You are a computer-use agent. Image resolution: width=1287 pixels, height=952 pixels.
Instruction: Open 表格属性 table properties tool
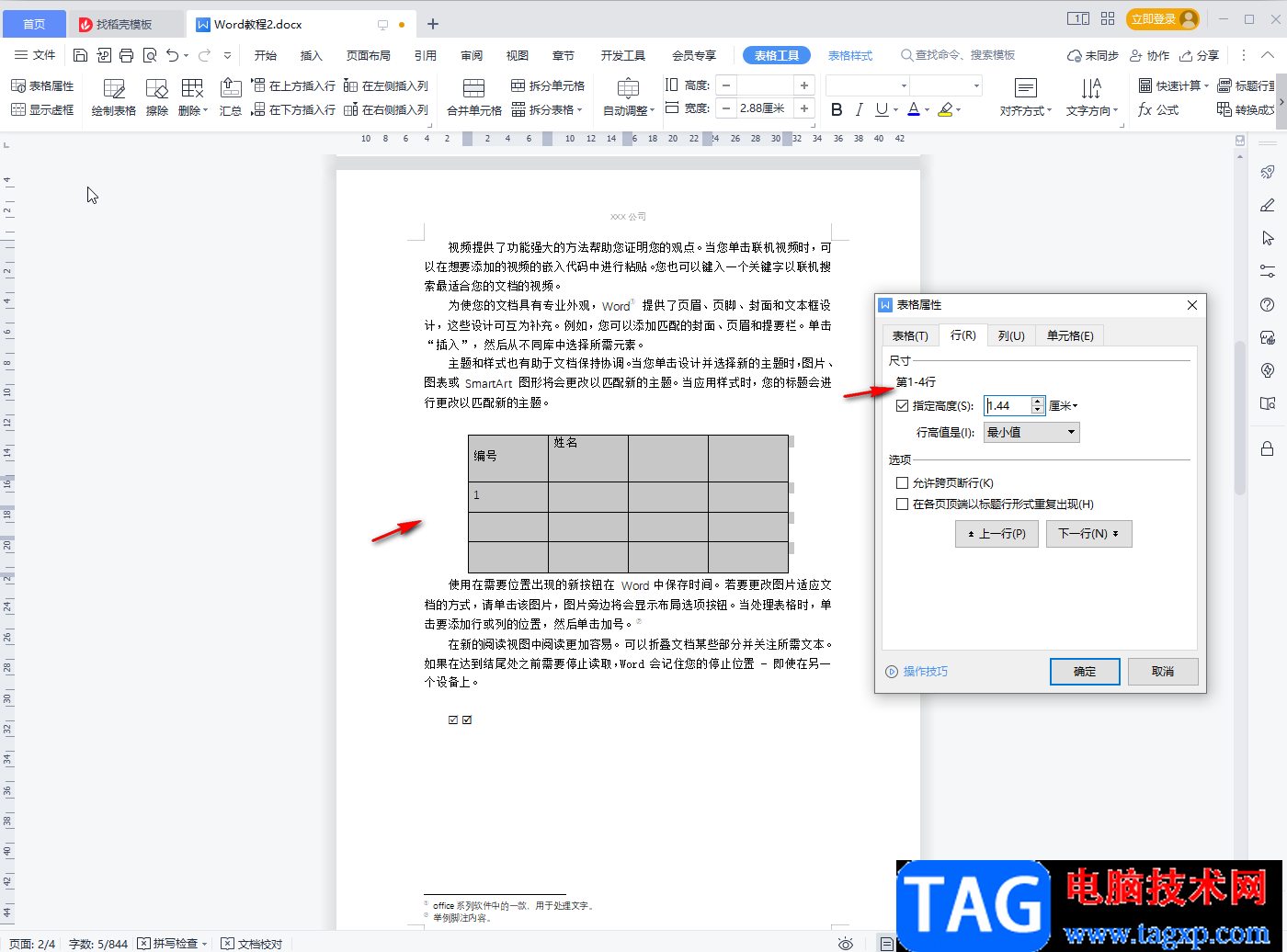click(x=42, y=85)
